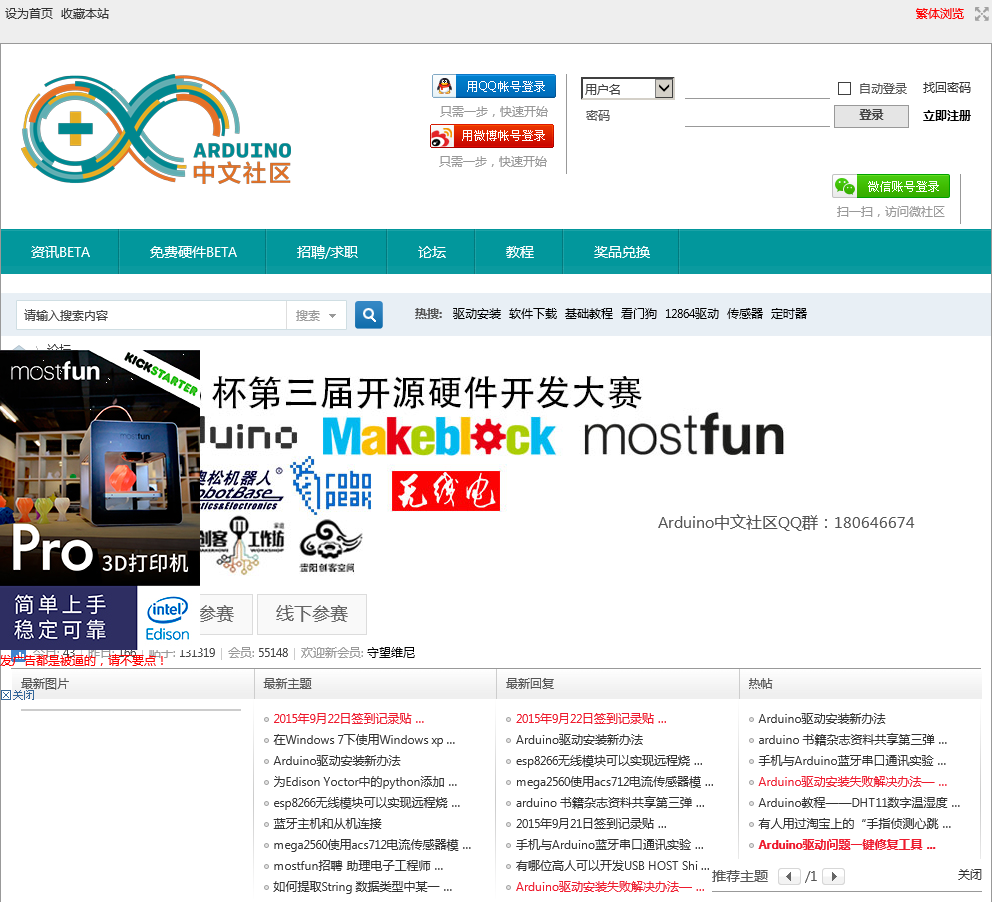The height and width of the screenshot is (902, 992).
Task: Click the red 无线电 logo
Action: [446, 491]
